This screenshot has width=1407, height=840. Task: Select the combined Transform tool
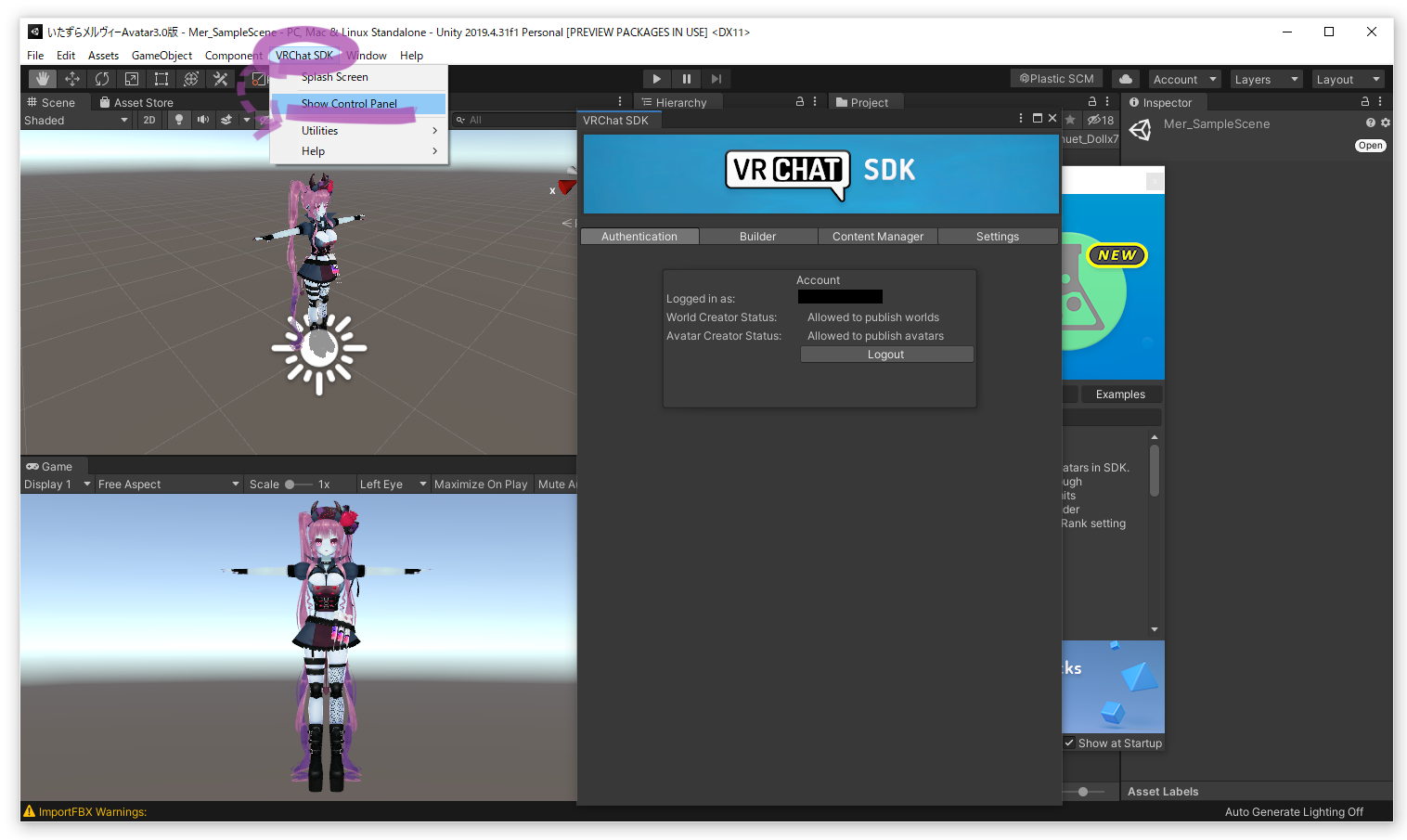coord(190,79)
